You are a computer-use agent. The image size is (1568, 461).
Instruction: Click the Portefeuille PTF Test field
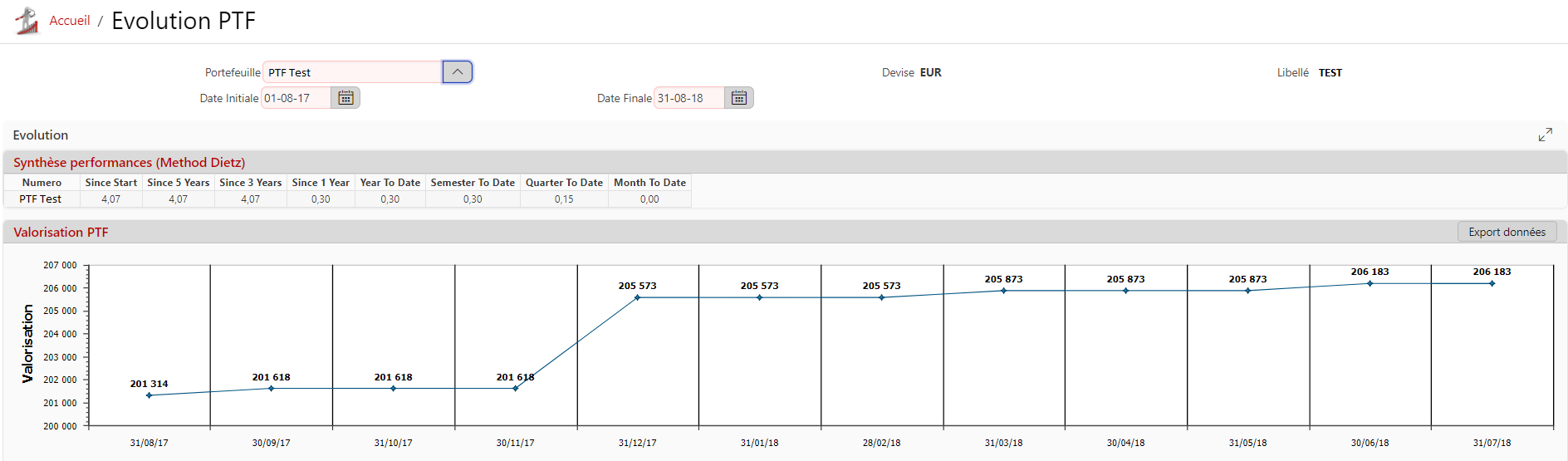point(352,72)
